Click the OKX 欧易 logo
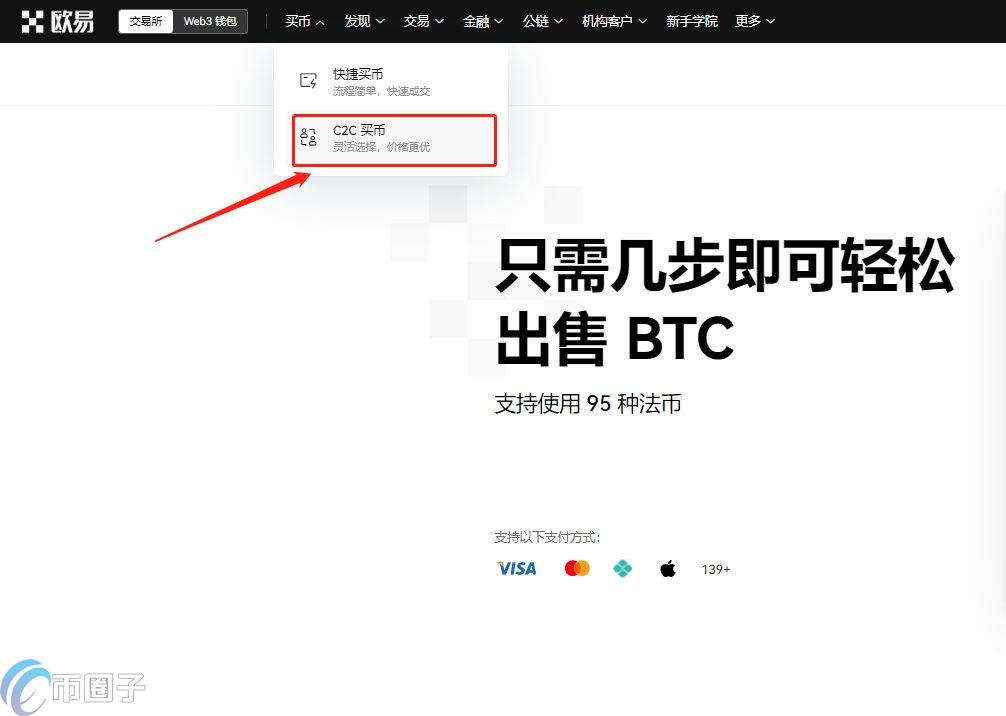The width and height of the screenshot is (1006, 716). pos(58,21)
